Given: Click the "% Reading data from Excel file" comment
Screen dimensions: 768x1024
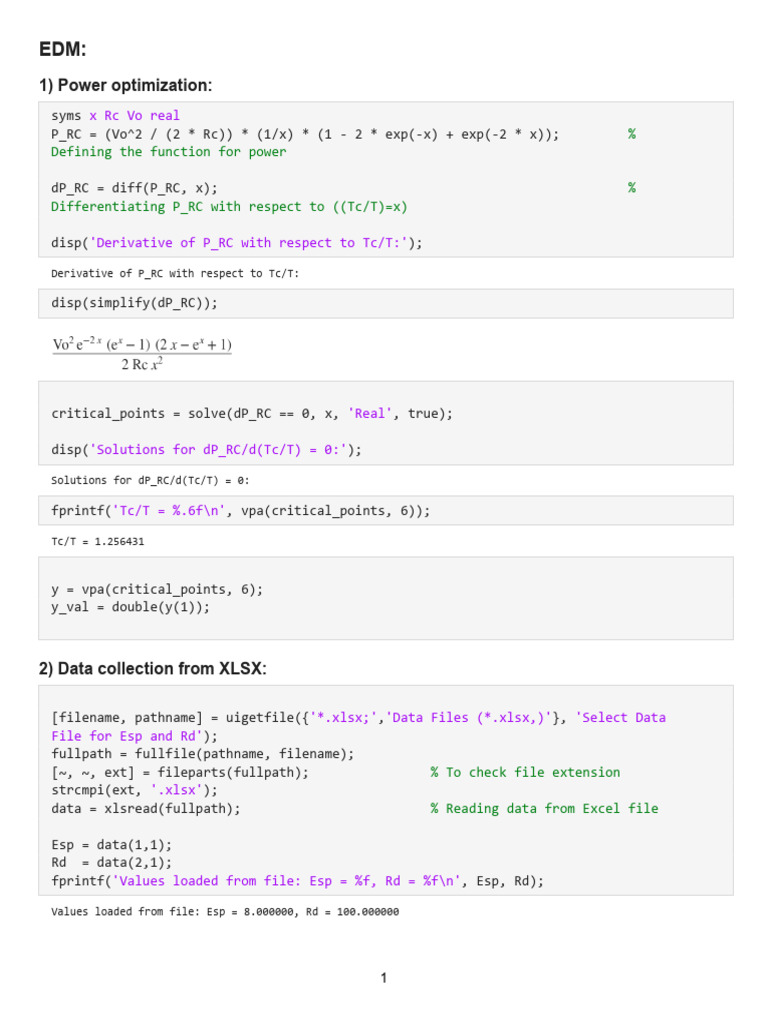Looking at the screenshot, I should [544, 808].
